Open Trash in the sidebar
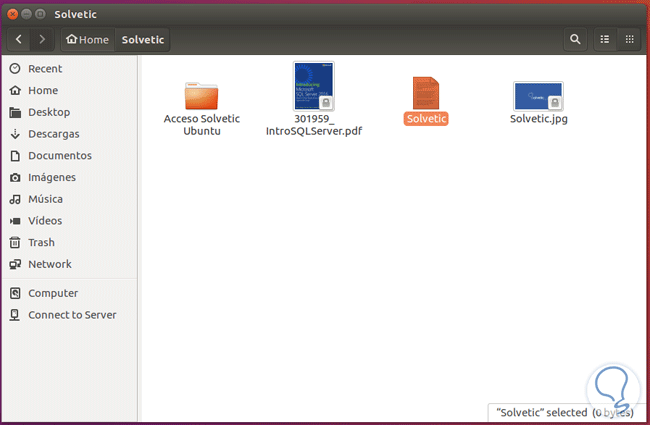 click(70, 243)
